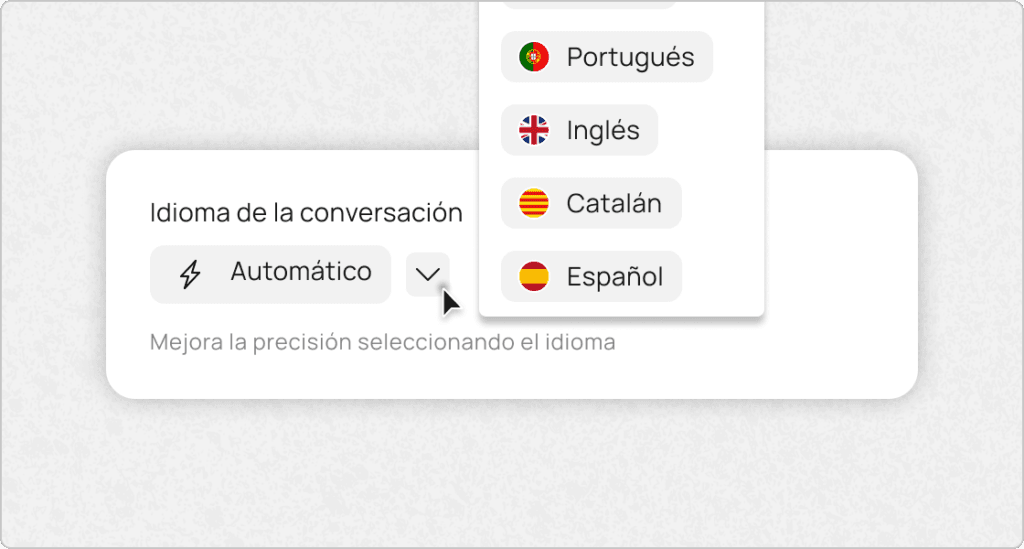The width and height of the screenshot is (1024, 549).
Task: Click the gray background below the white card
Action: [512, 470]
